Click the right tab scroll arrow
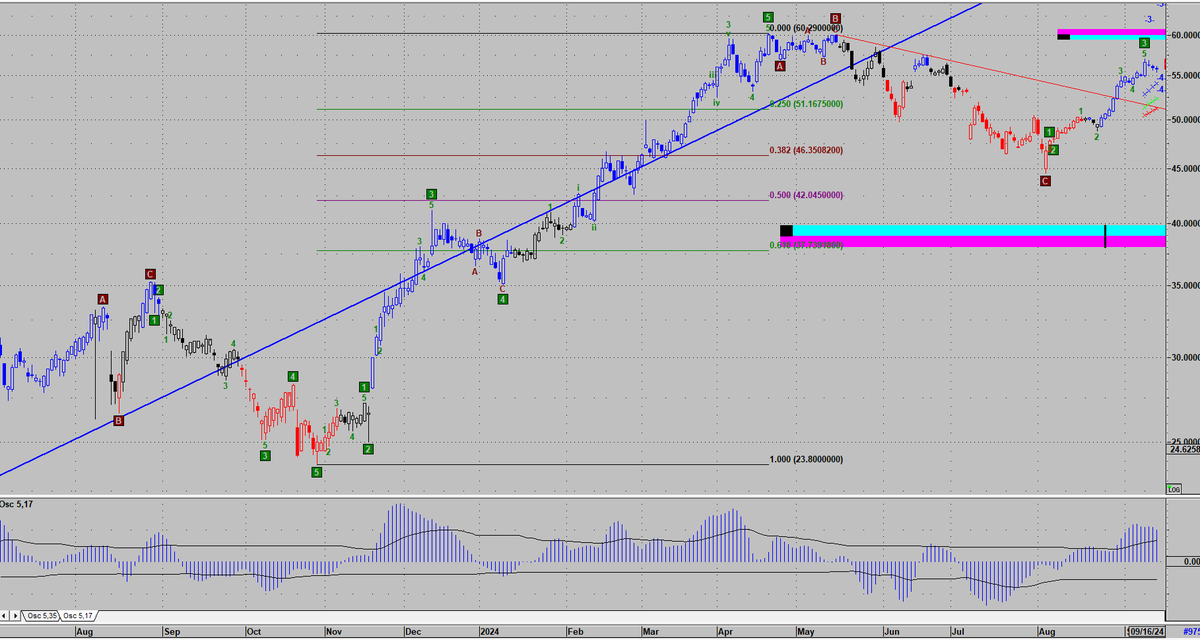 15,616
